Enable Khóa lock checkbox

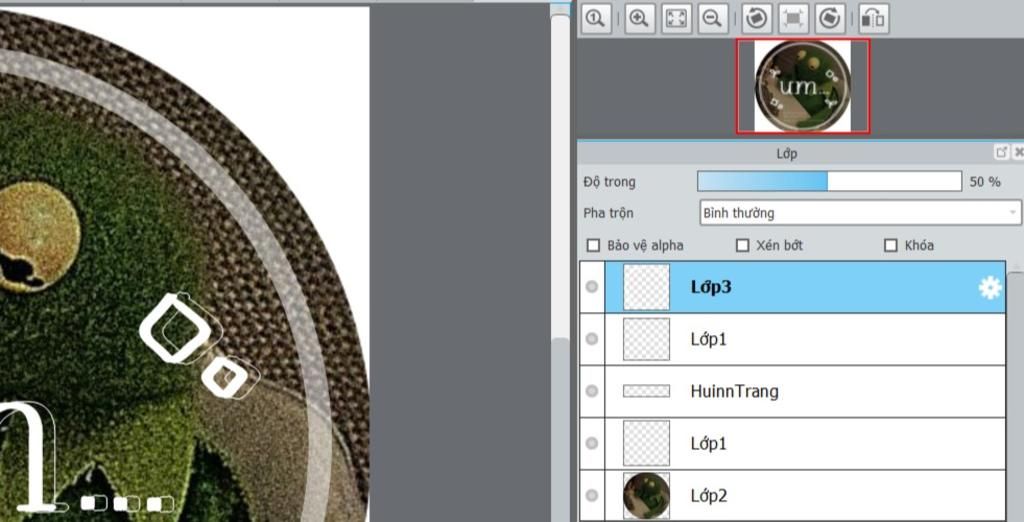click(x=890, y=246)
